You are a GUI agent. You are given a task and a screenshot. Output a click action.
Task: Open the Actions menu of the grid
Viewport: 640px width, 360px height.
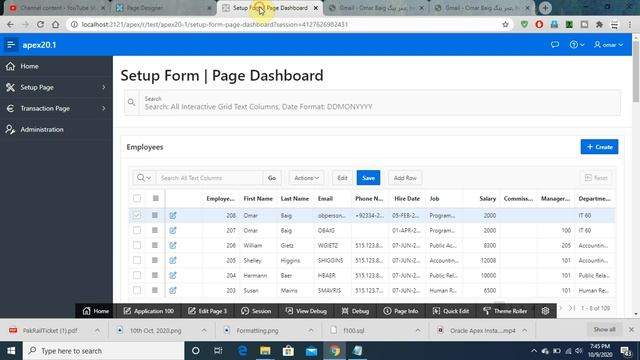tap(307, 178)
